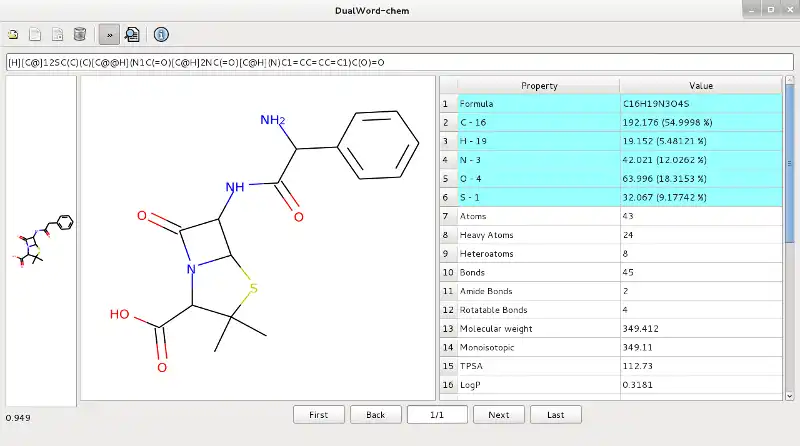Click the Value column header
The image size is (800, 446).
point(701,86)
